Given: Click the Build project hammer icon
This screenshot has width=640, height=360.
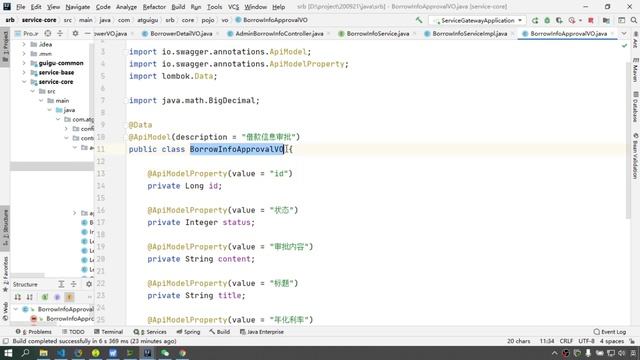Looking at the screenshot, I should (x=419, y=20).
